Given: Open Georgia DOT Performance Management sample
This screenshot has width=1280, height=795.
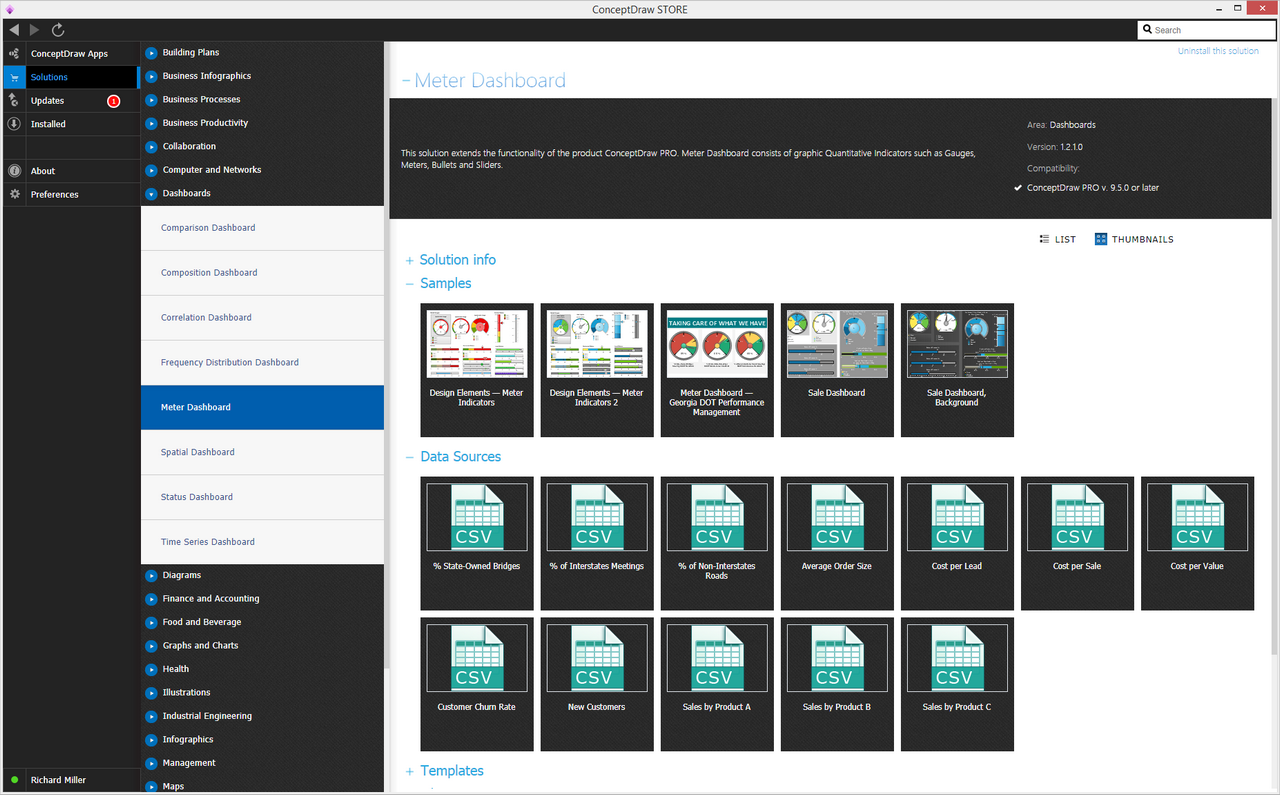Looking at the screenshot, I should click(x=716, y=345).
